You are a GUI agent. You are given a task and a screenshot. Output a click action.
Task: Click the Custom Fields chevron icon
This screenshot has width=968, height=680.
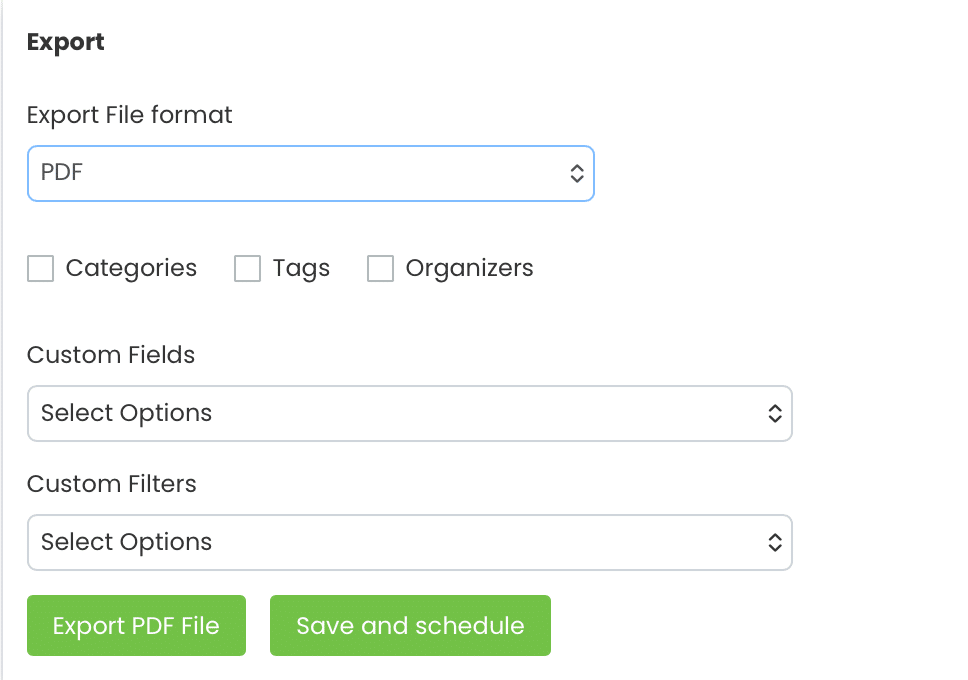pyautogui.click(x=775, y=413)
